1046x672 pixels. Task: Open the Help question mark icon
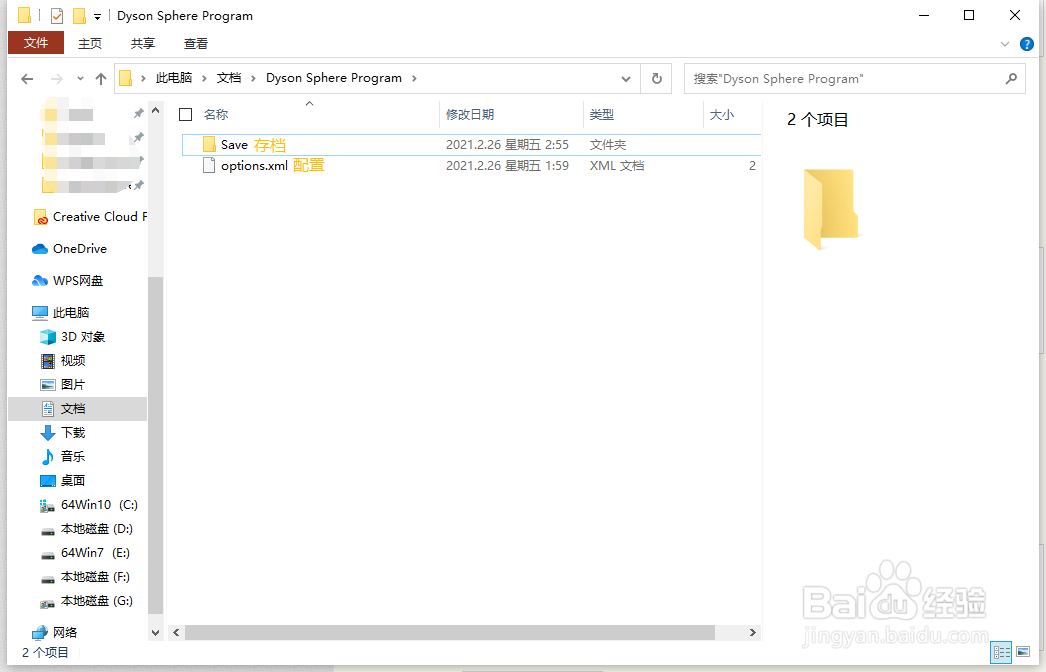[1027, 44]
